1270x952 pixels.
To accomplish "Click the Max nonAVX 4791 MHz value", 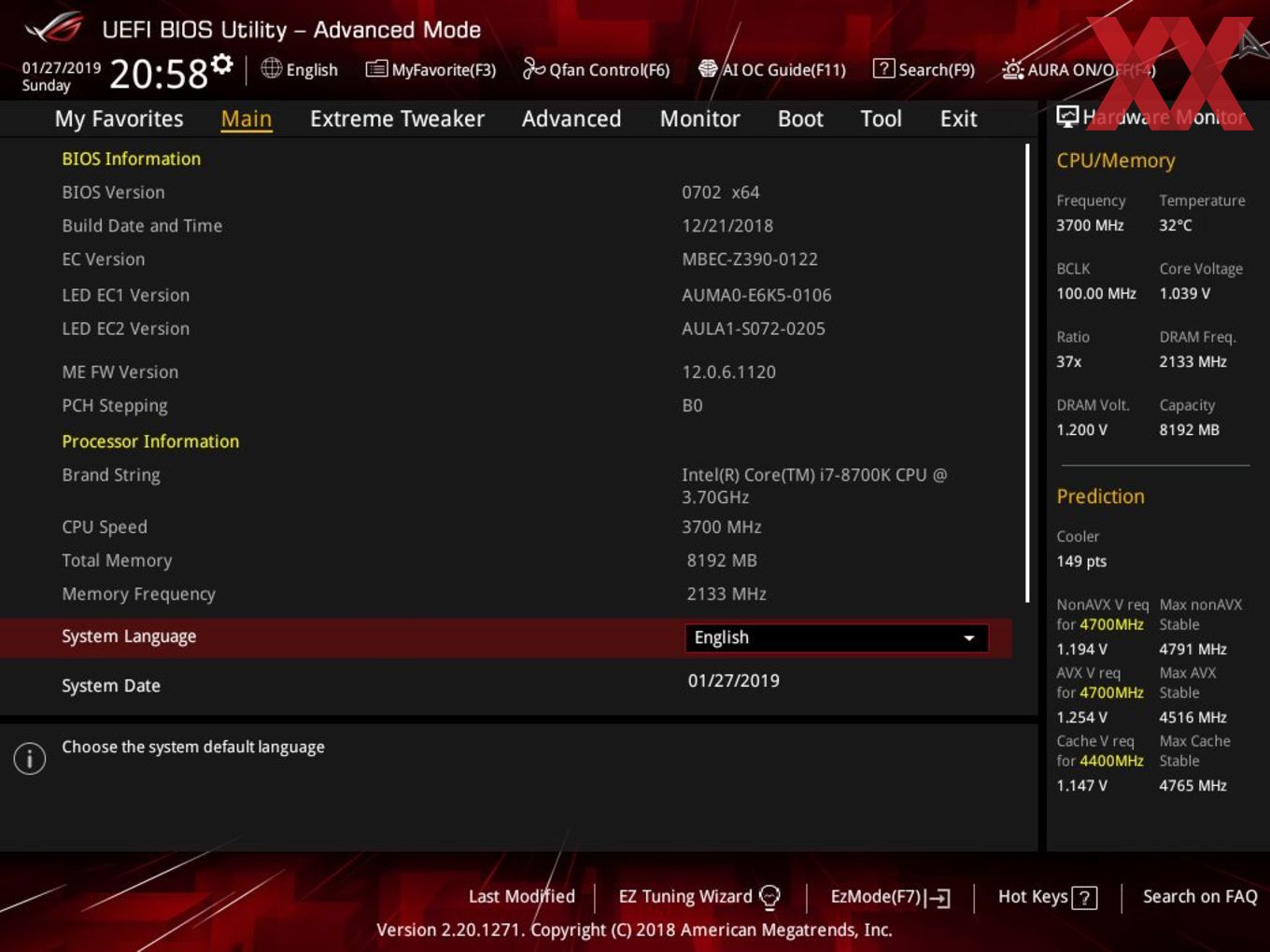I will pyautogui.click(x=1192, y=649).
